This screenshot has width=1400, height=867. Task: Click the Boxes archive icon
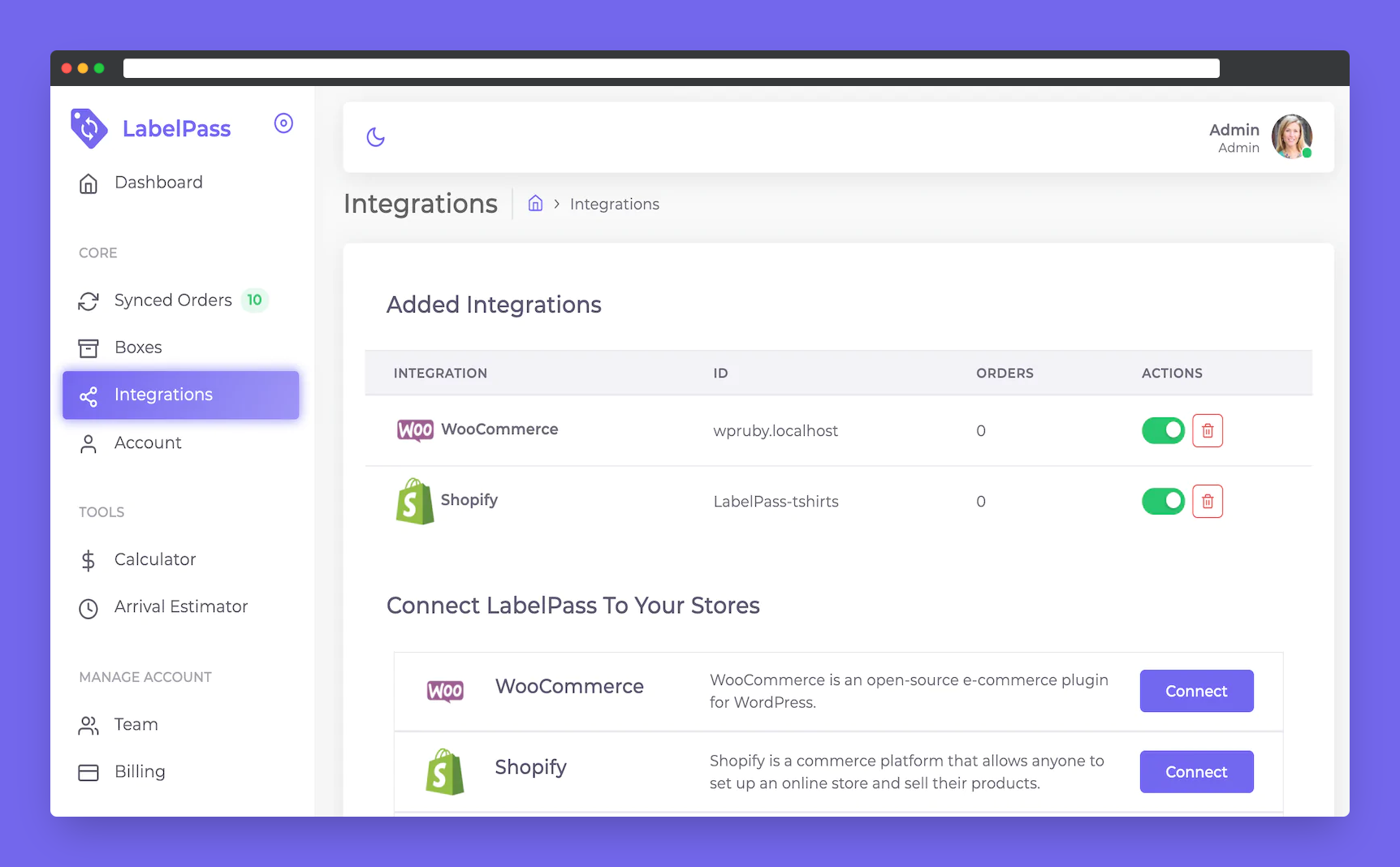point(89,348)
